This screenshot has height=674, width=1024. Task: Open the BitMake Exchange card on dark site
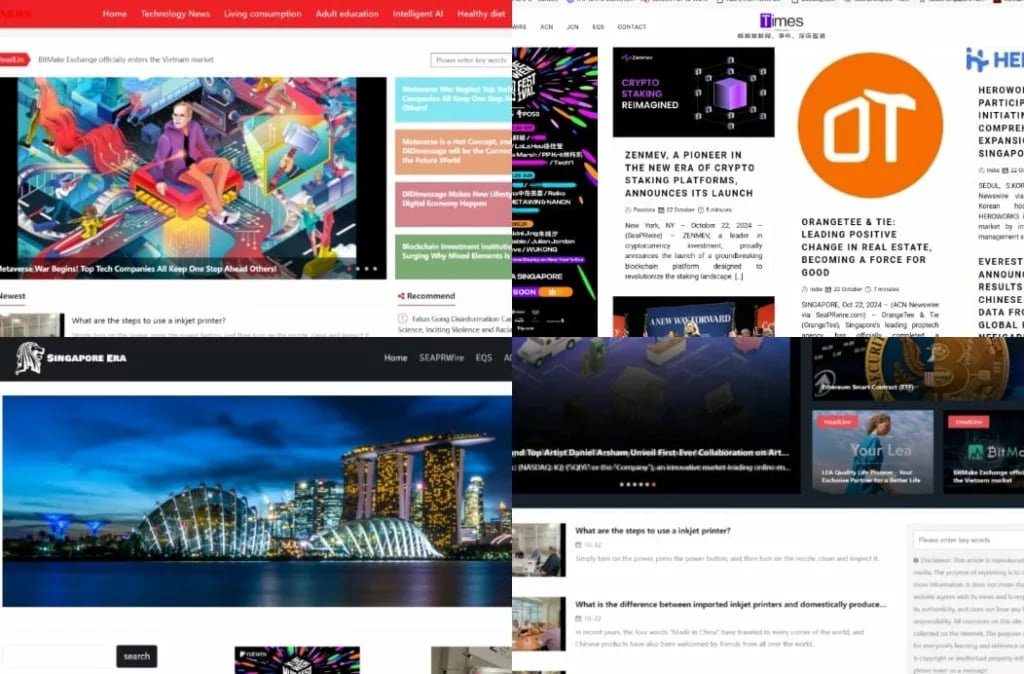coord(984,451)
